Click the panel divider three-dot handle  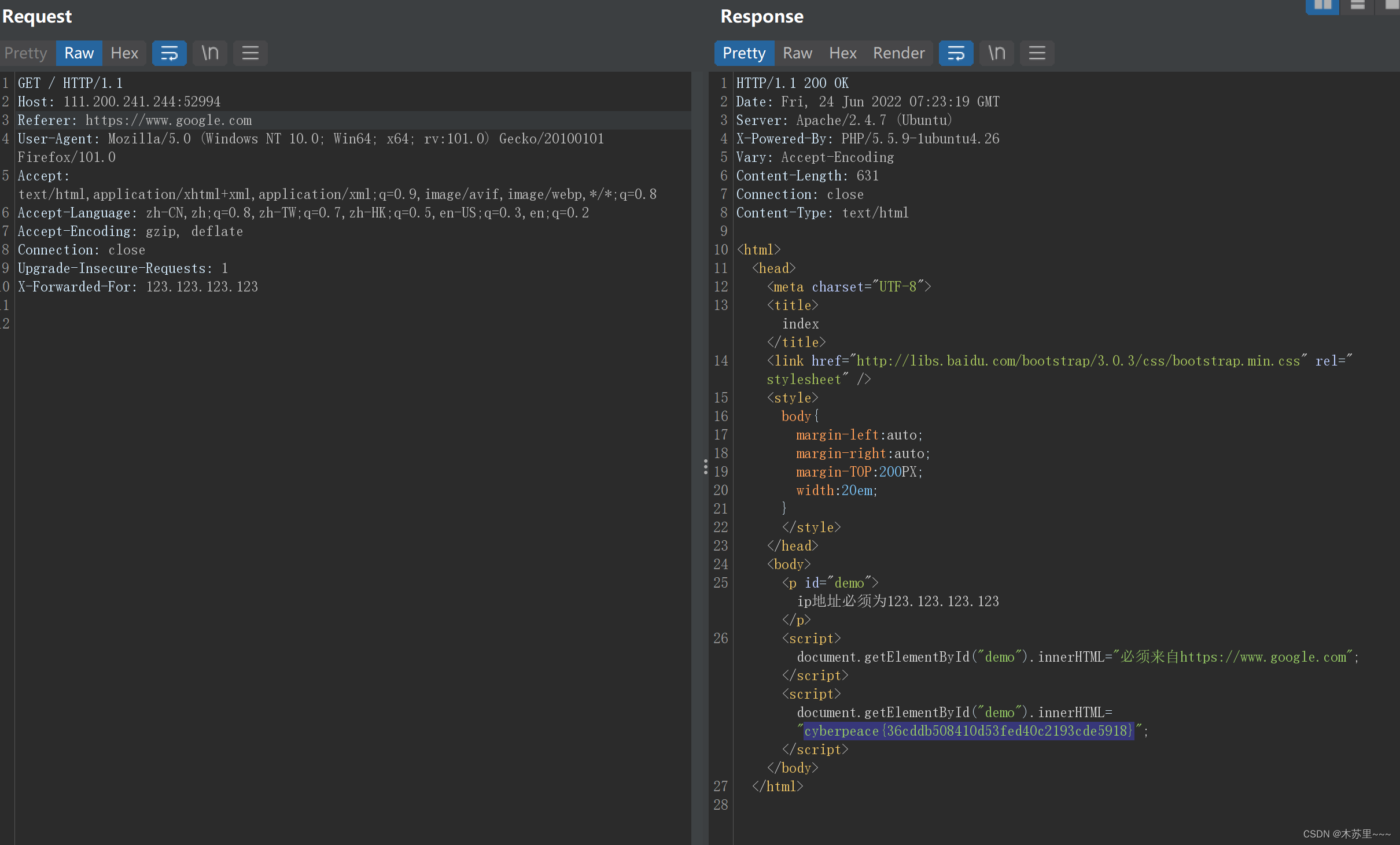tap(705, 467)
